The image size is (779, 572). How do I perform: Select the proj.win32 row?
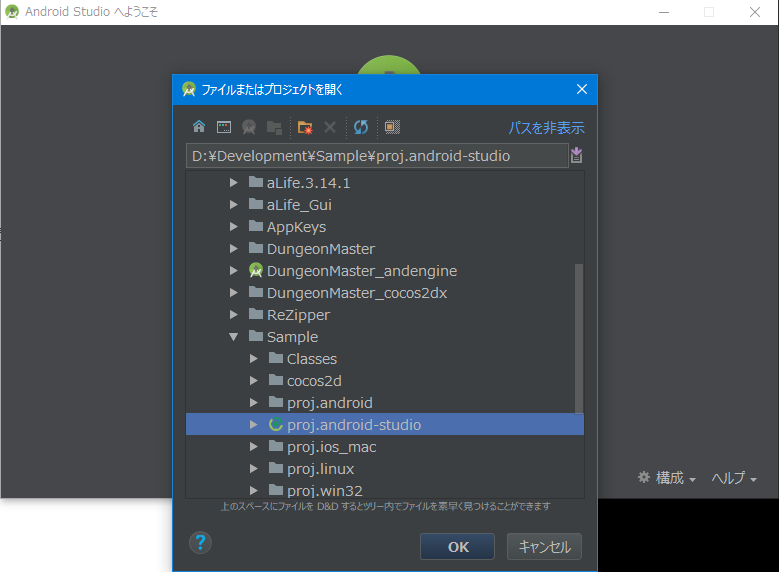coord(385,490)
